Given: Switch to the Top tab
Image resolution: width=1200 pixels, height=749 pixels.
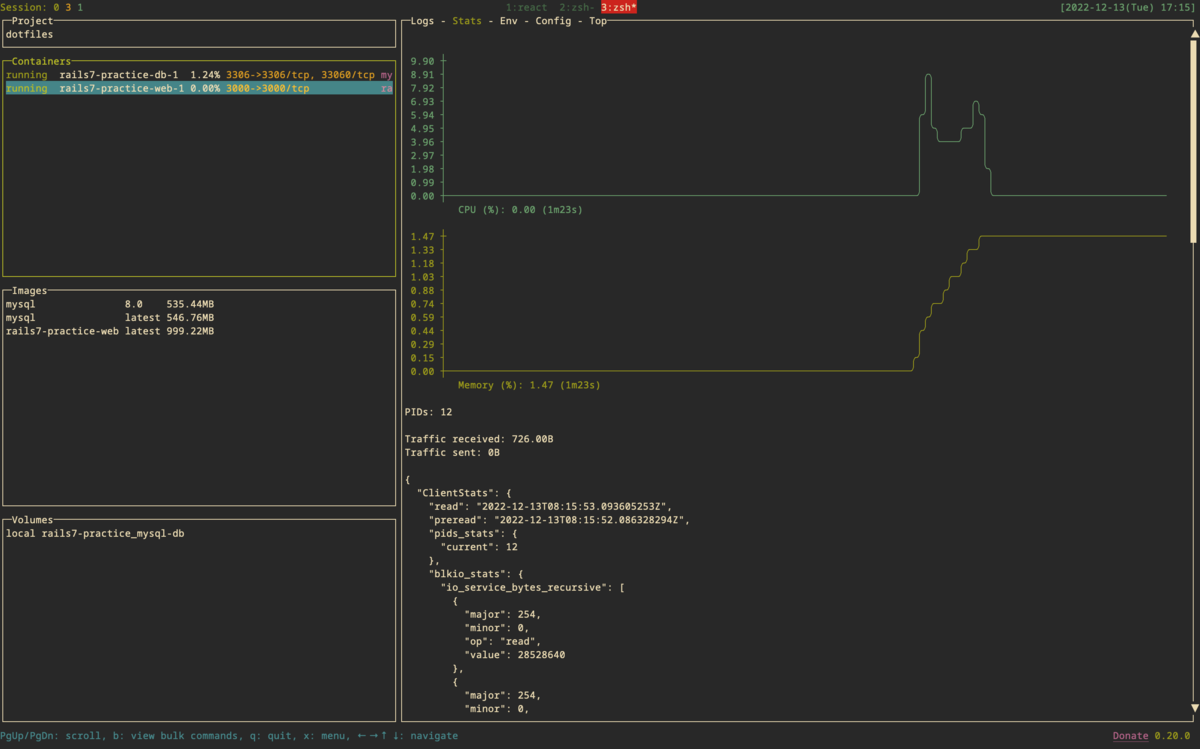Looking at the screenshot, I should click(597, 21).
